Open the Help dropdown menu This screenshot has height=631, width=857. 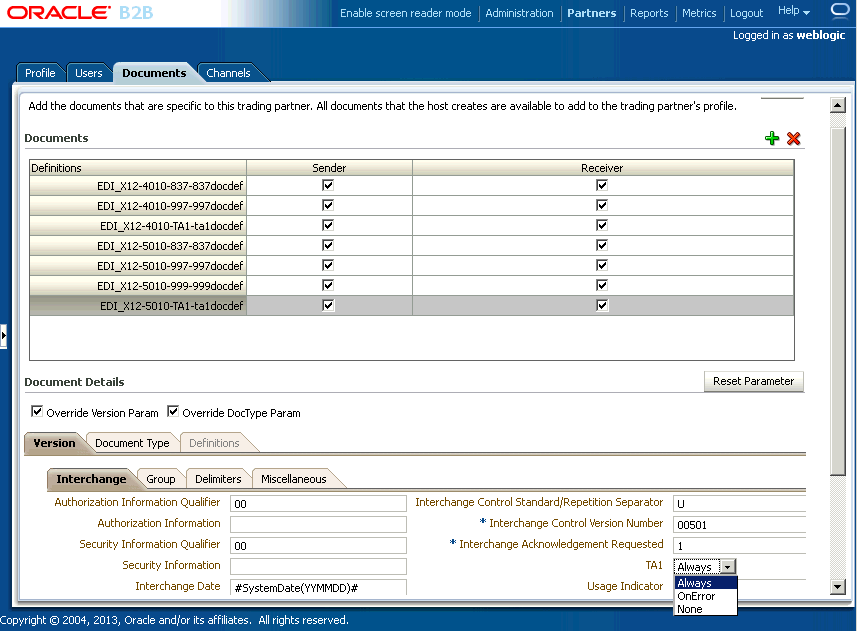coord(794,12)
